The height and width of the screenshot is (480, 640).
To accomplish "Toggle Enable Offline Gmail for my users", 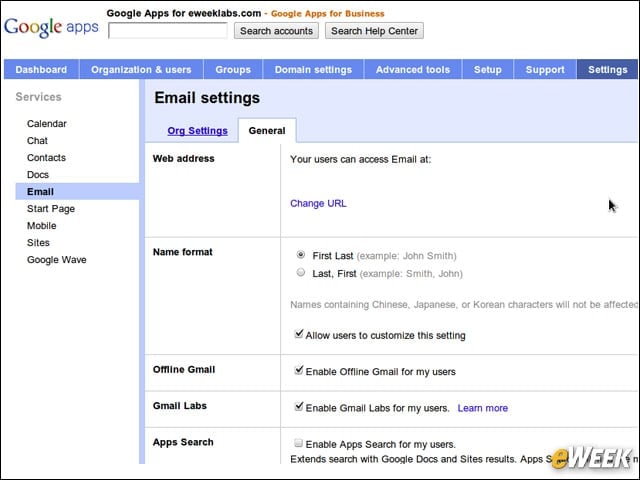I will pos(299,370).
